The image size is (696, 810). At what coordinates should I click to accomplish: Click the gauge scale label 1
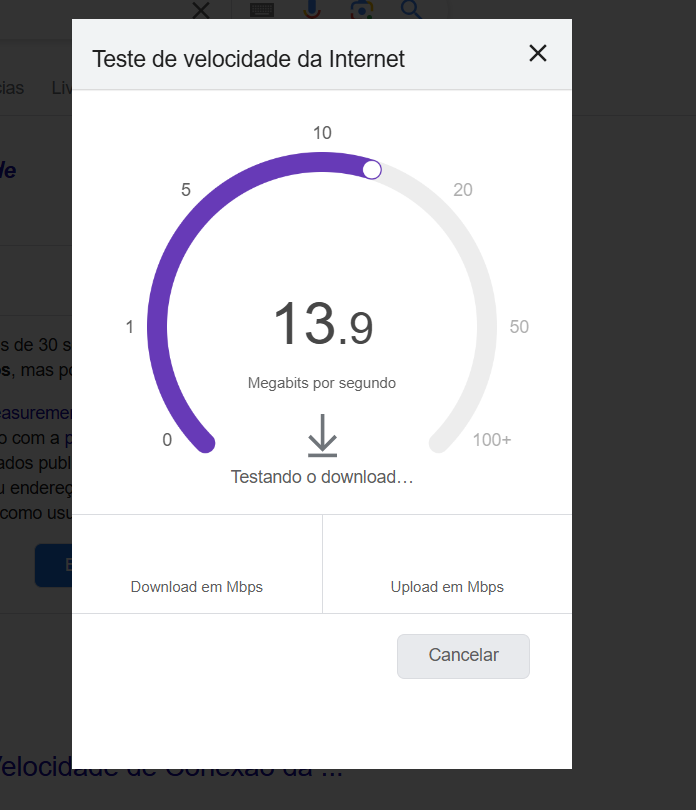[x=130, y=327]
